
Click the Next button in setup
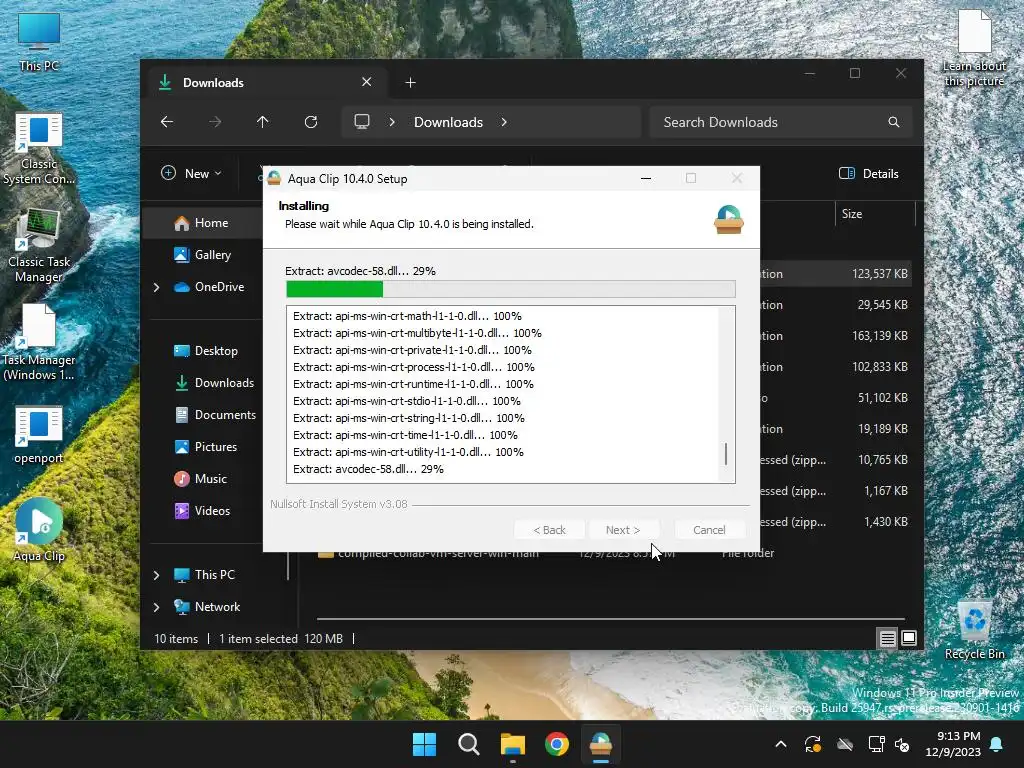622,530
